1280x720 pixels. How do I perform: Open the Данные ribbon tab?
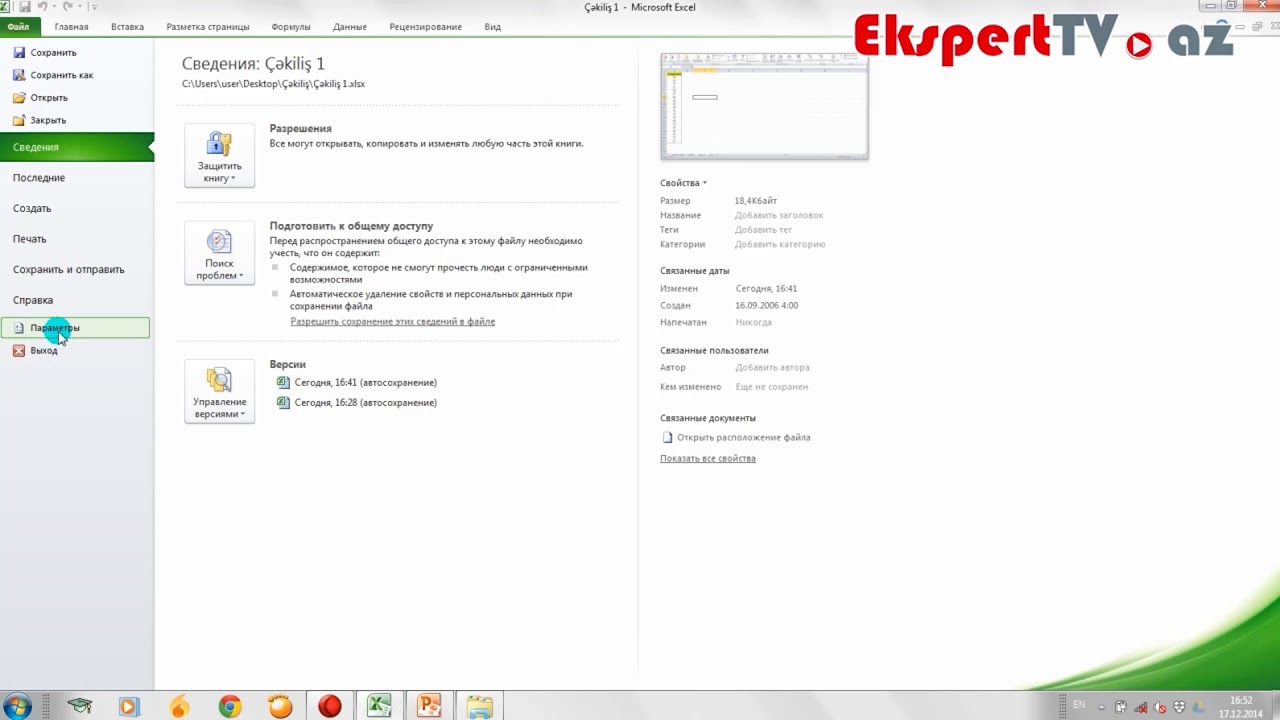click(x=349, y=27)
